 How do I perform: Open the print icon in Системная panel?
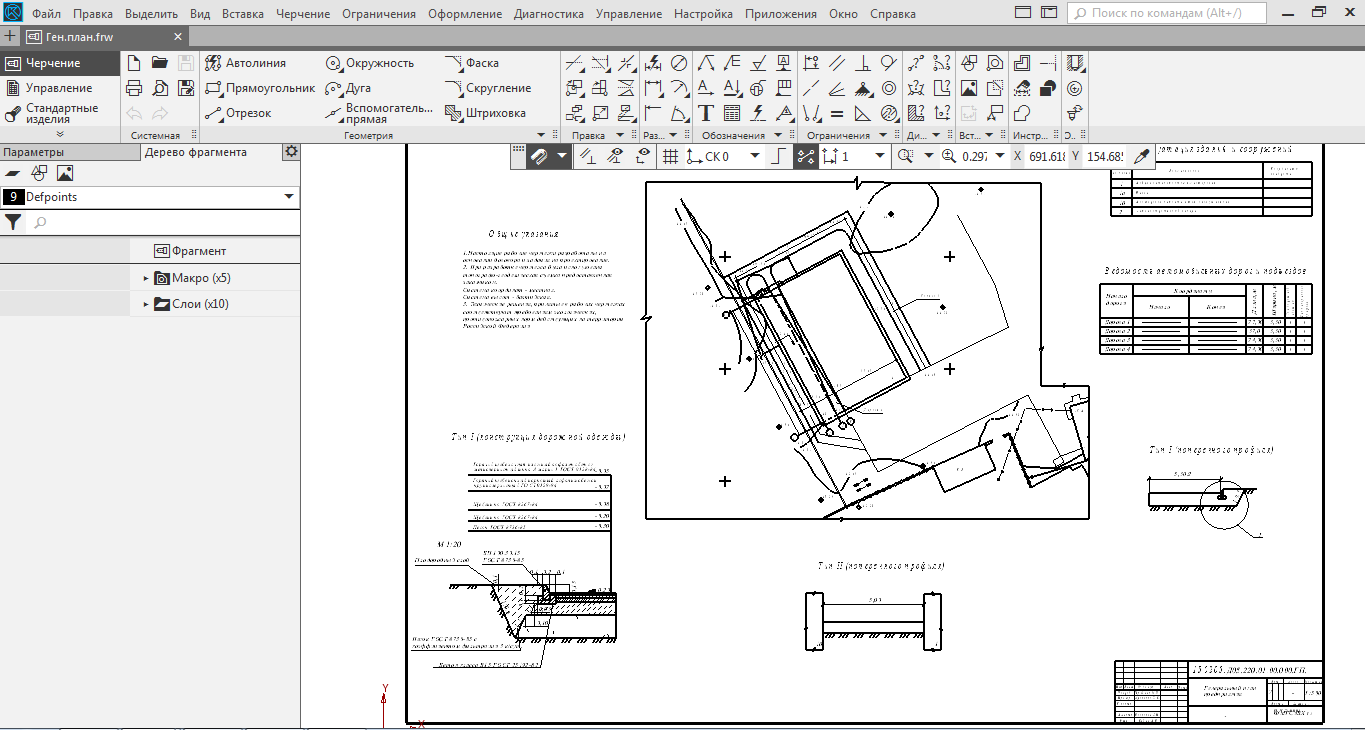(x=134, y=88)
